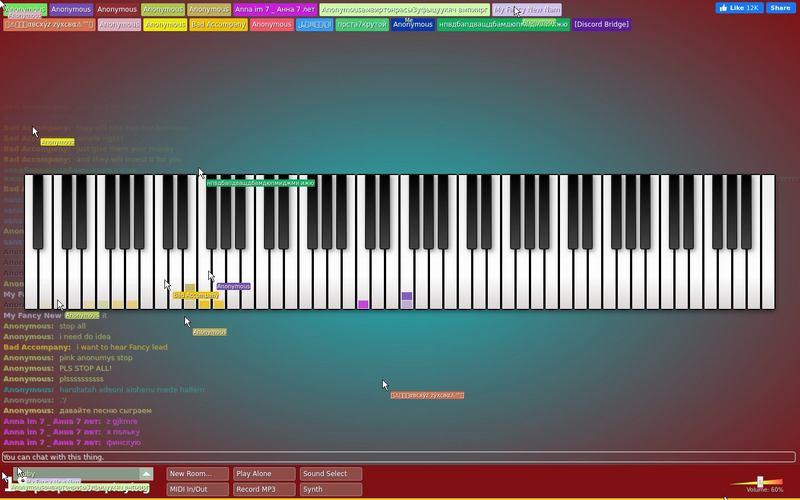Select the 'Anonymousанвиртонрасы' light green user tag
This screenshot has height=500, width=800.
405,10
